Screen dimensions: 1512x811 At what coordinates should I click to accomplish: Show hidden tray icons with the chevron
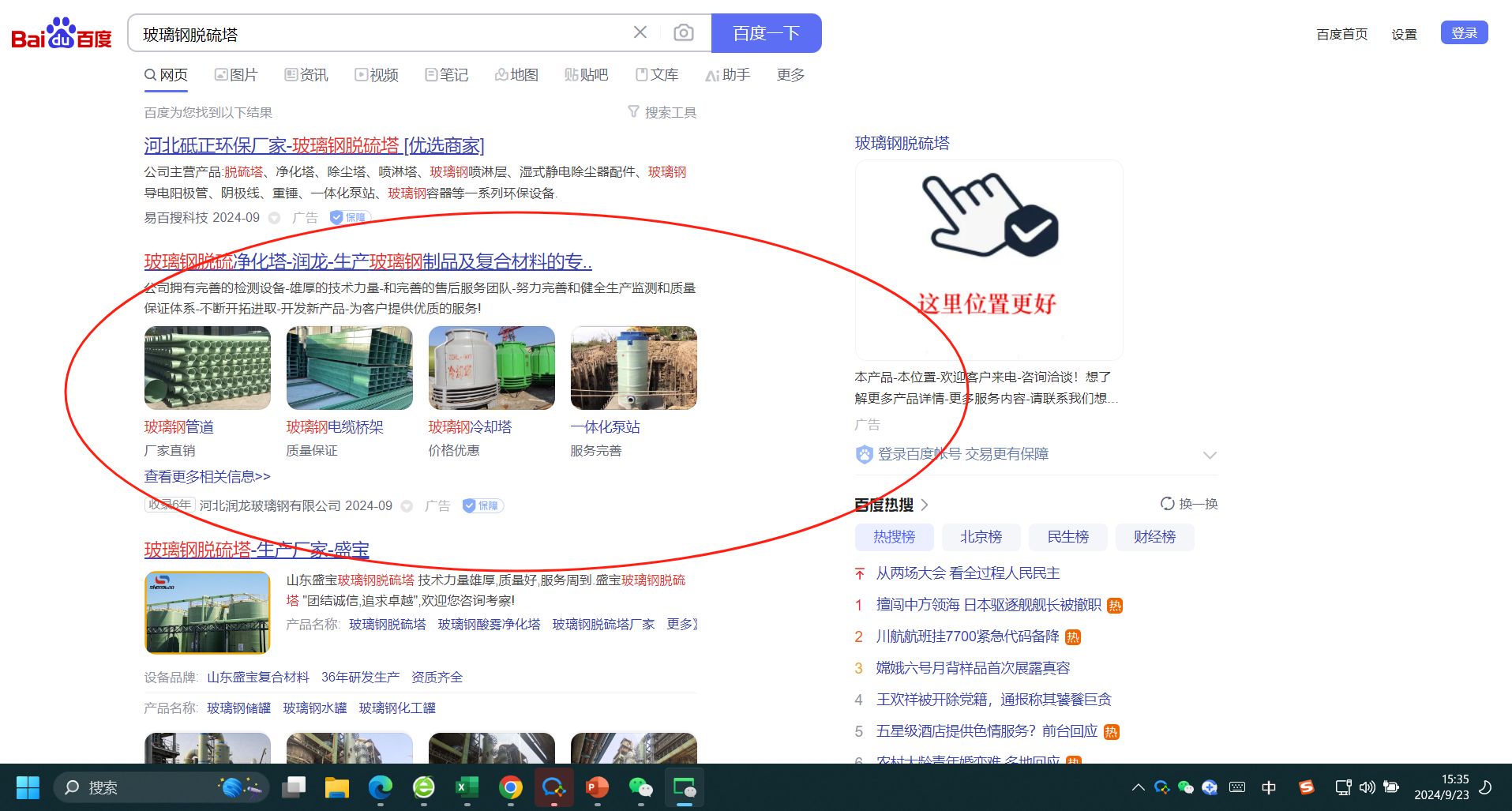[x=1138, y=787]
